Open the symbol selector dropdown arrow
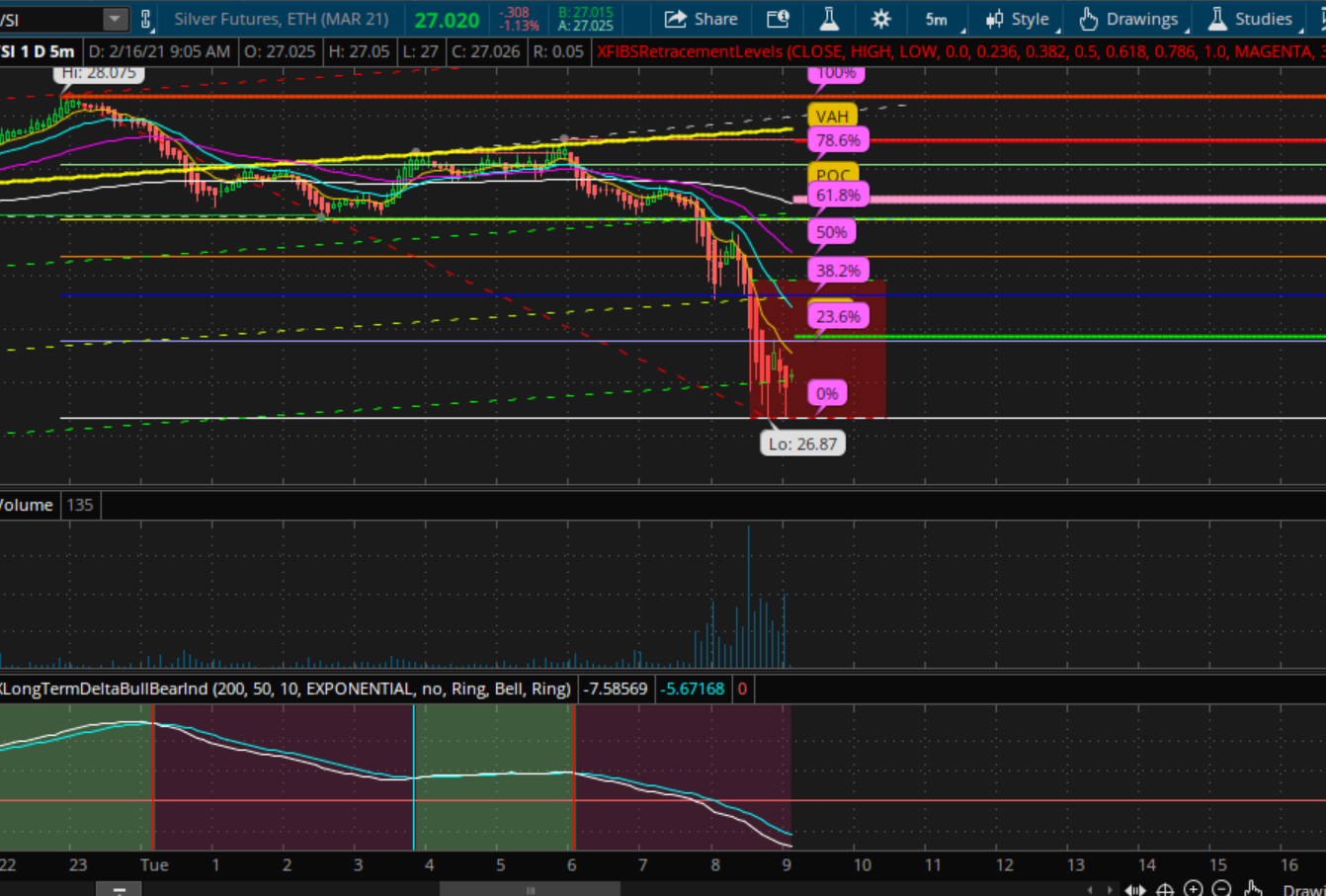1326x896 pixels. (x=116, y=19)
